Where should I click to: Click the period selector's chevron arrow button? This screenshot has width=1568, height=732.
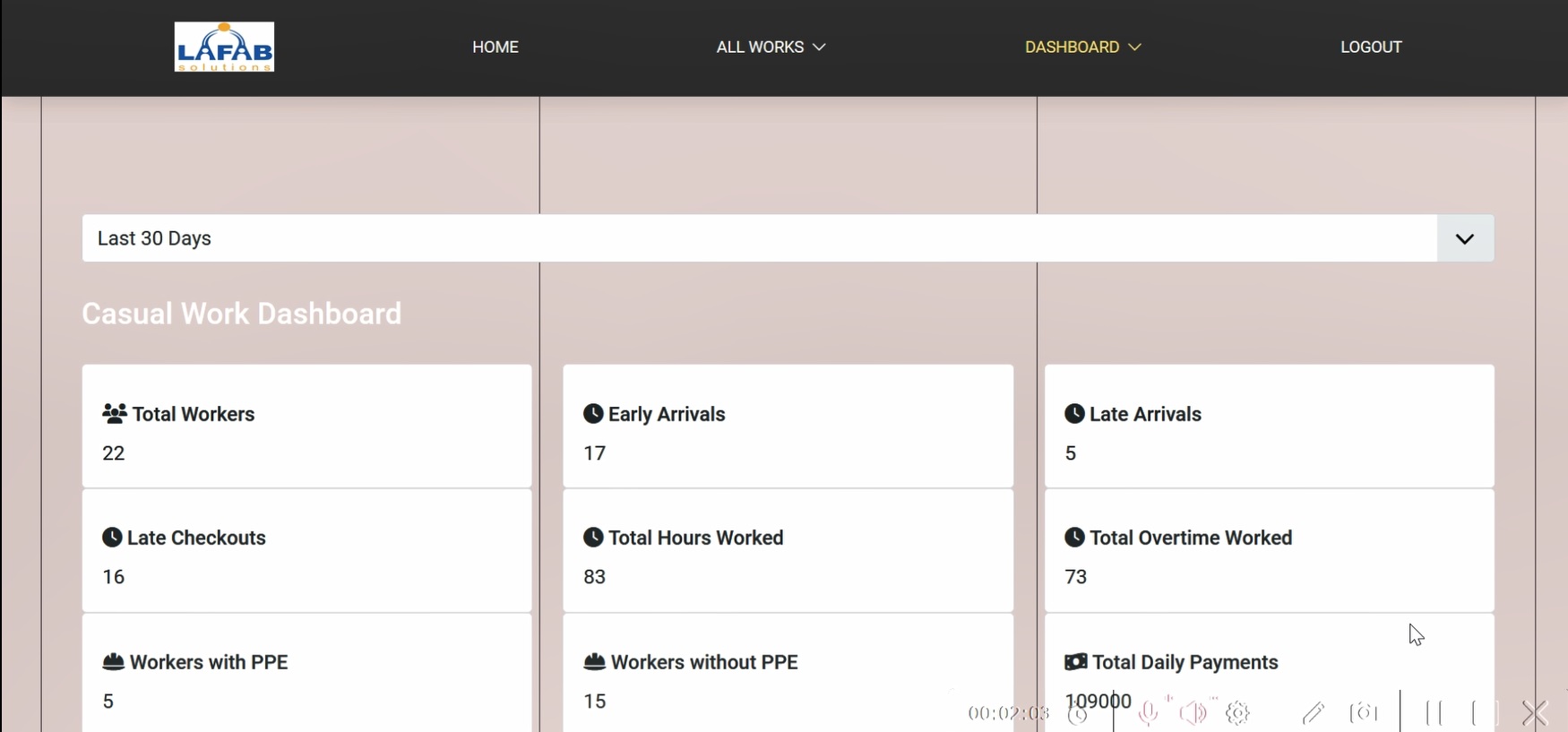(1464, 238)
